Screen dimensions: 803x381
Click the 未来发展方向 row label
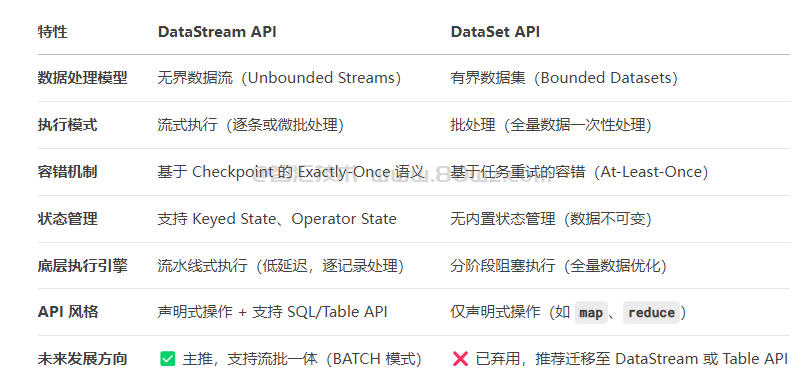tap(82, 359)
